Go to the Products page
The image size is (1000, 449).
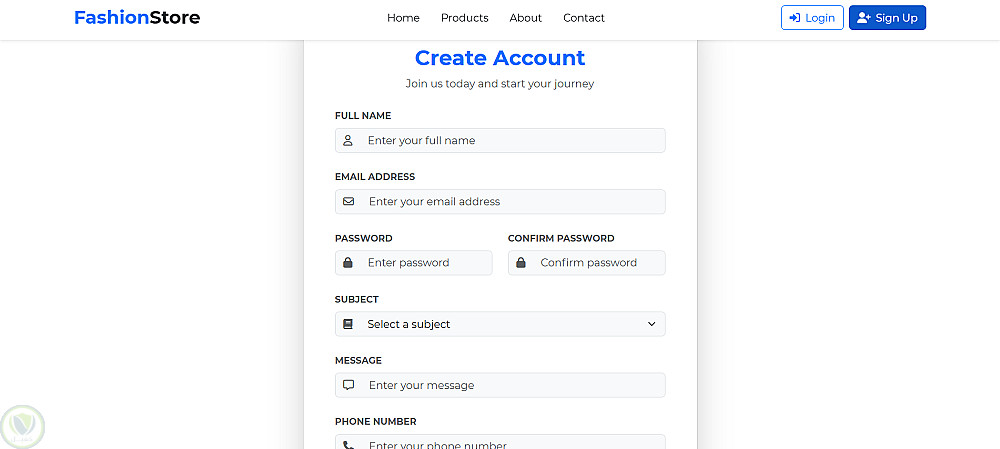tap(464, 18)
